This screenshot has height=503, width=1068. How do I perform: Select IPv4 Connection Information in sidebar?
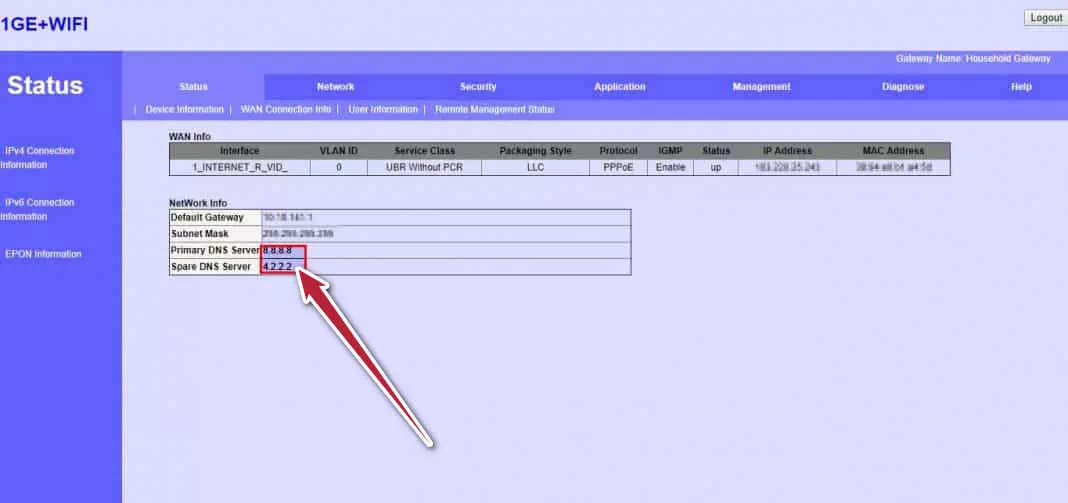[x=37, y=157]
